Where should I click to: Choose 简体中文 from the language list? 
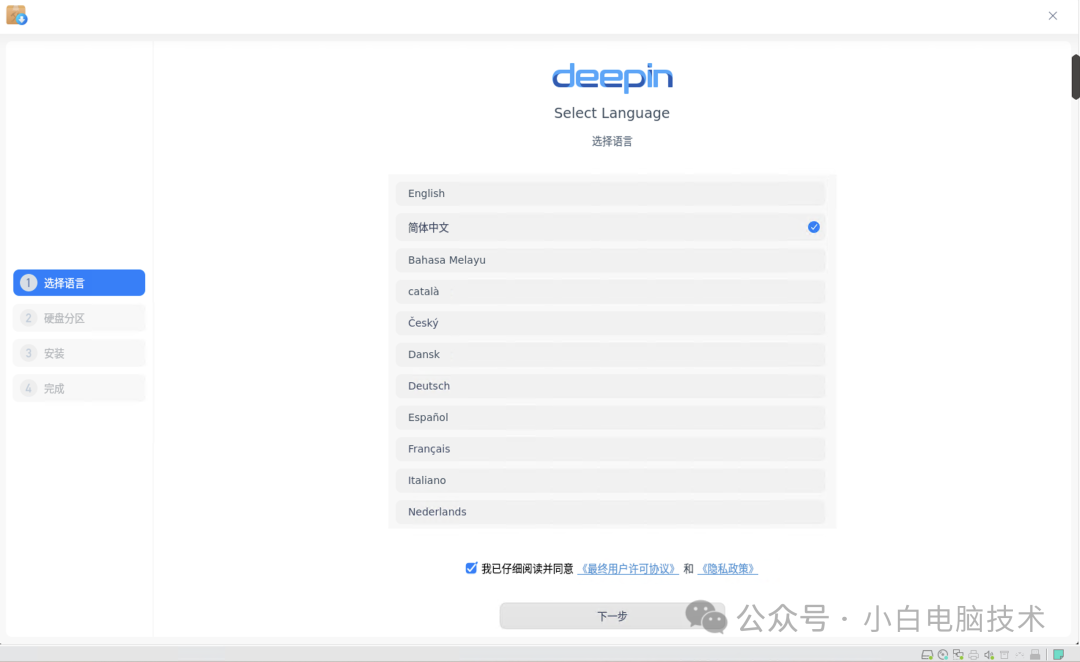[x=610, y=227]
